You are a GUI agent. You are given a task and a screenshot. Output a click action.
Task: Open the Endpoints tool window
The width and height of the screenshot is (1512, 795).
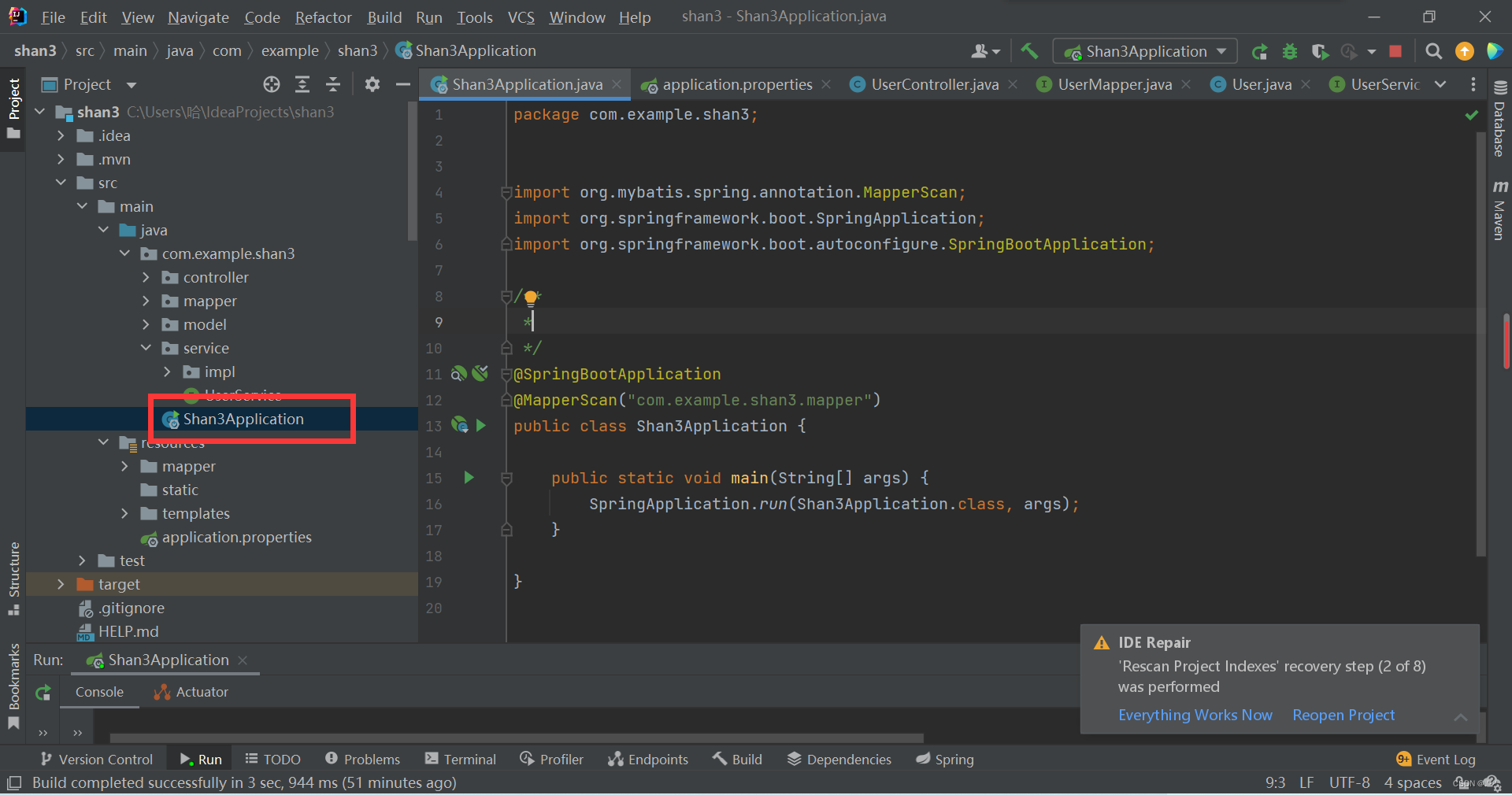click(x=648, y=760)
